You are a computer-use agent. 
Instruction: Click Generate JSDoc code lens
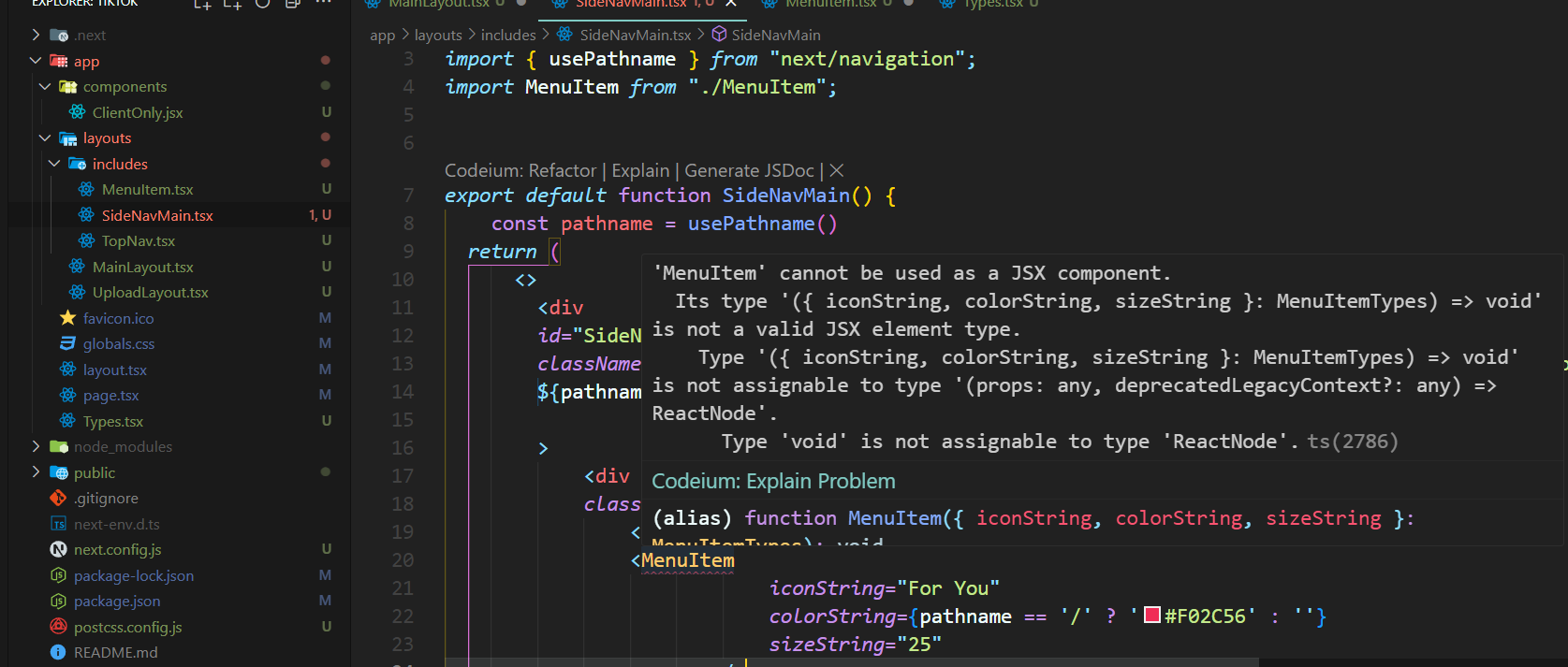tap(749, 170)
